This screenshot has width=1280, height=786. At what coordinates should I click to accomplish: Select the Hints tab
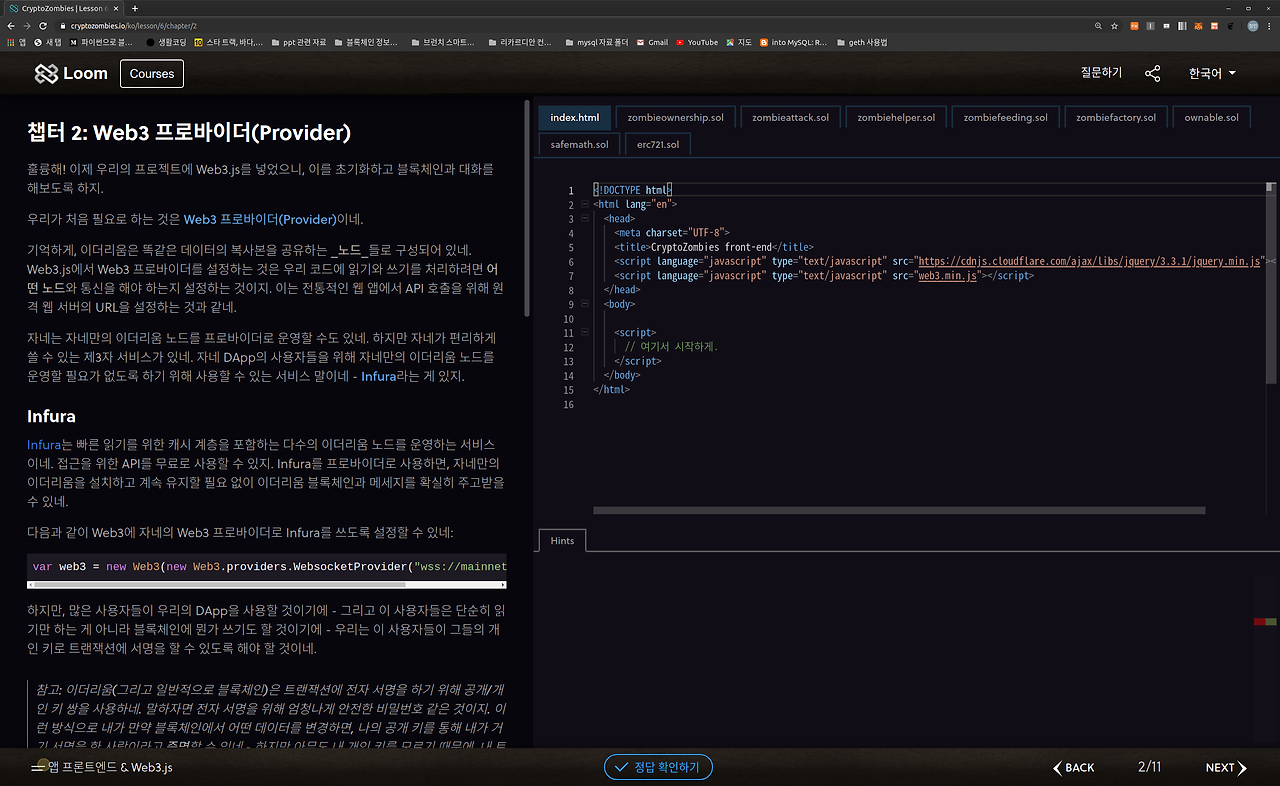click(x=562, y=540)
